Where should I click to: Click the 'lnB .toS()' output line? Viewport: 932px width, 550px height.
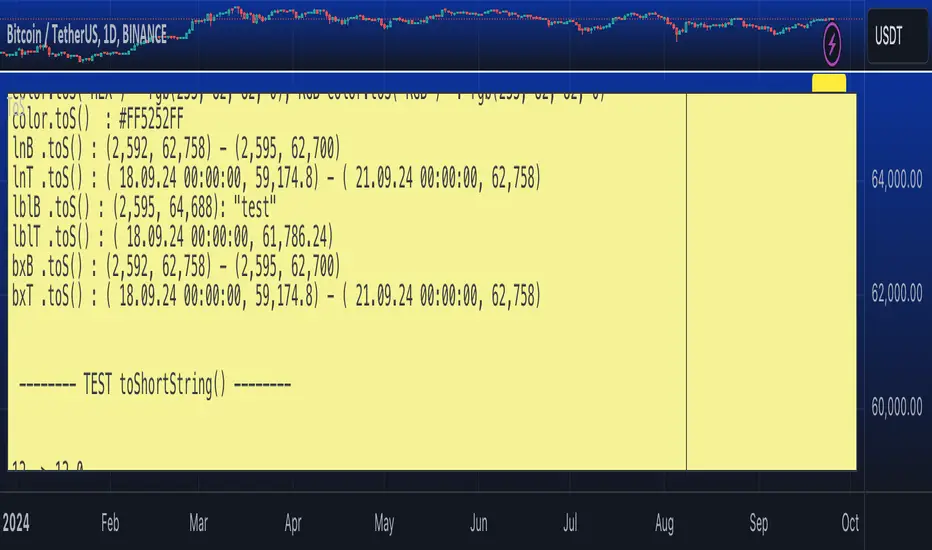177,148
